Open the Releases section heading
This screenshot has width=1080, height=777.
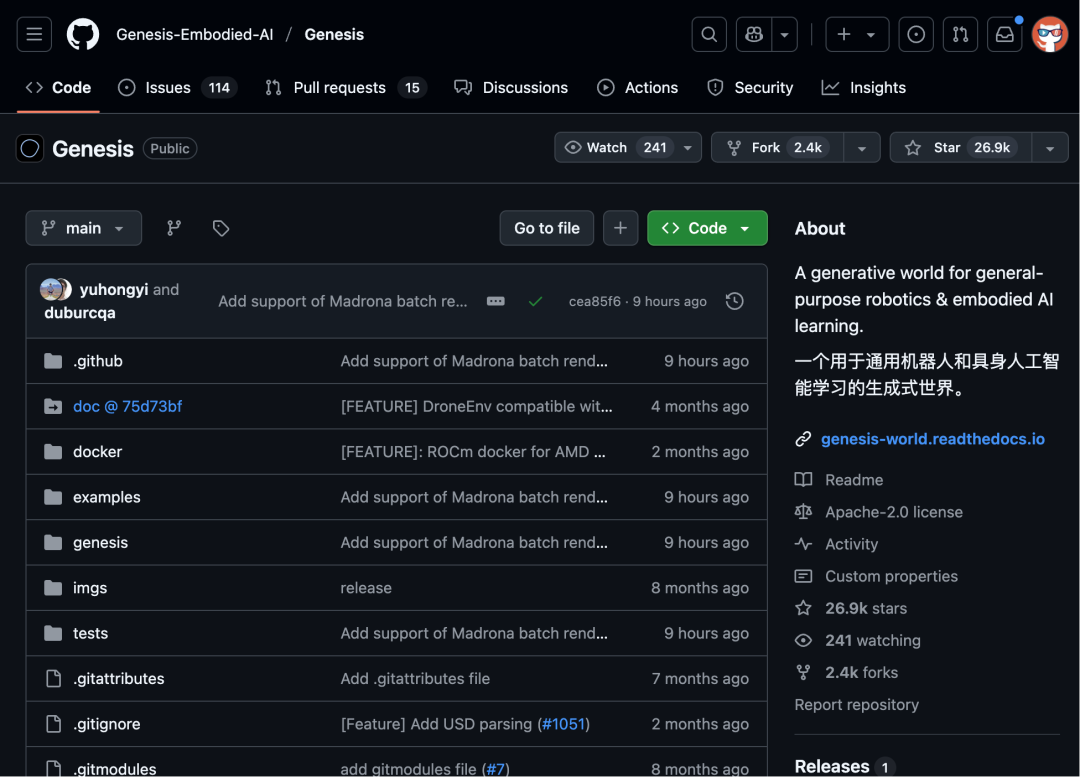[x=831, y=767]
